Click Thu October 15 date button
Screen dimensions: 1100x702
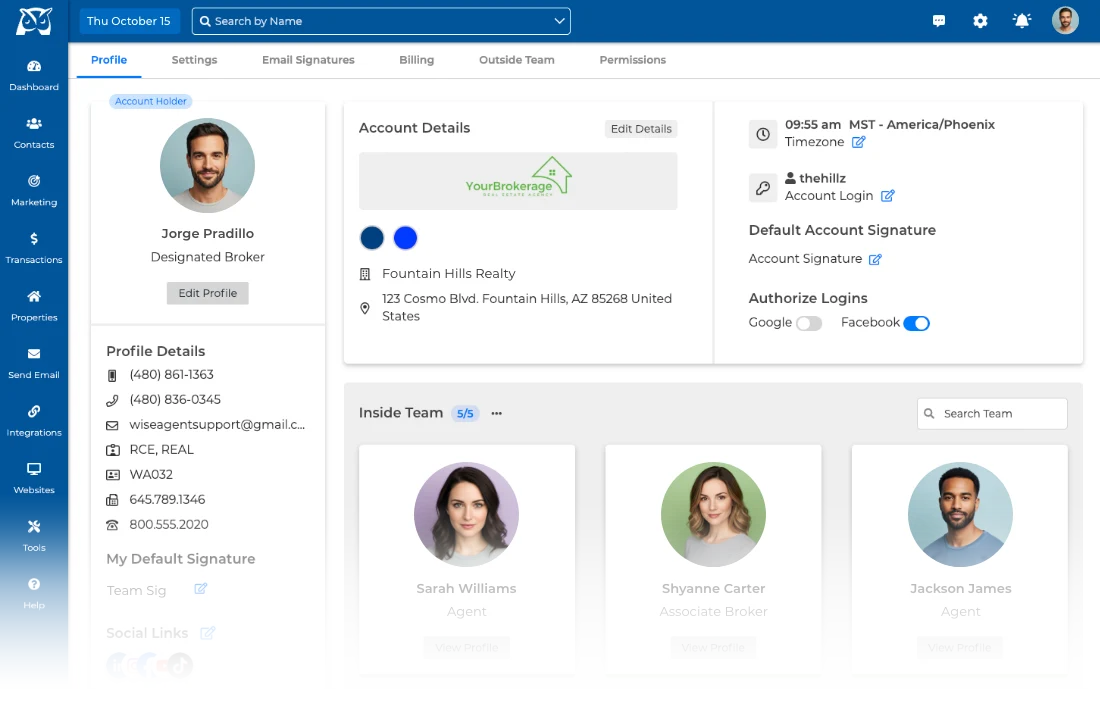[129, 21]
